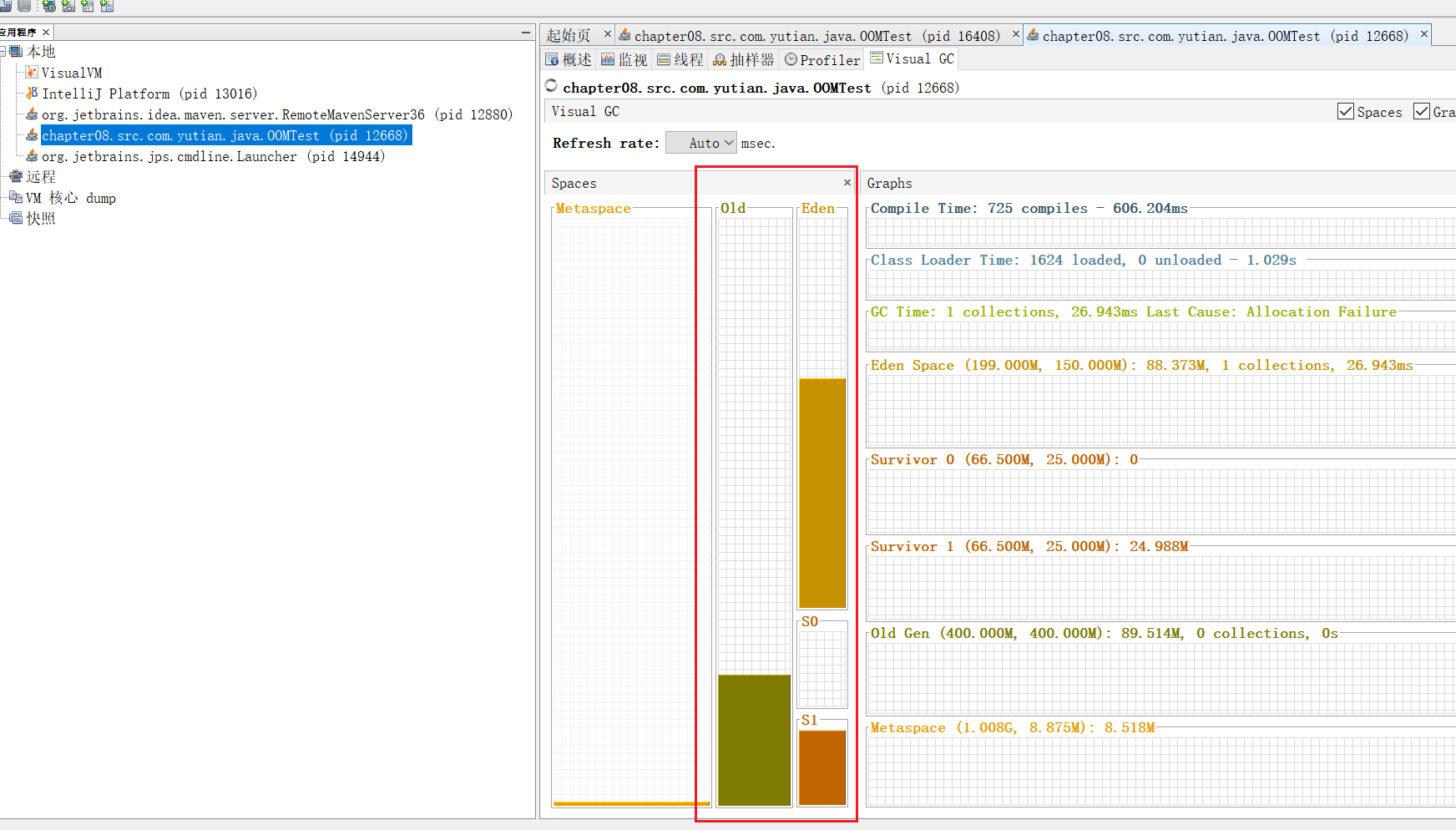Screen dimensions: 1456x830
Task: Uncheck the Spaces checkbox
Action: pyautogui.click(x=1345, y=112)
